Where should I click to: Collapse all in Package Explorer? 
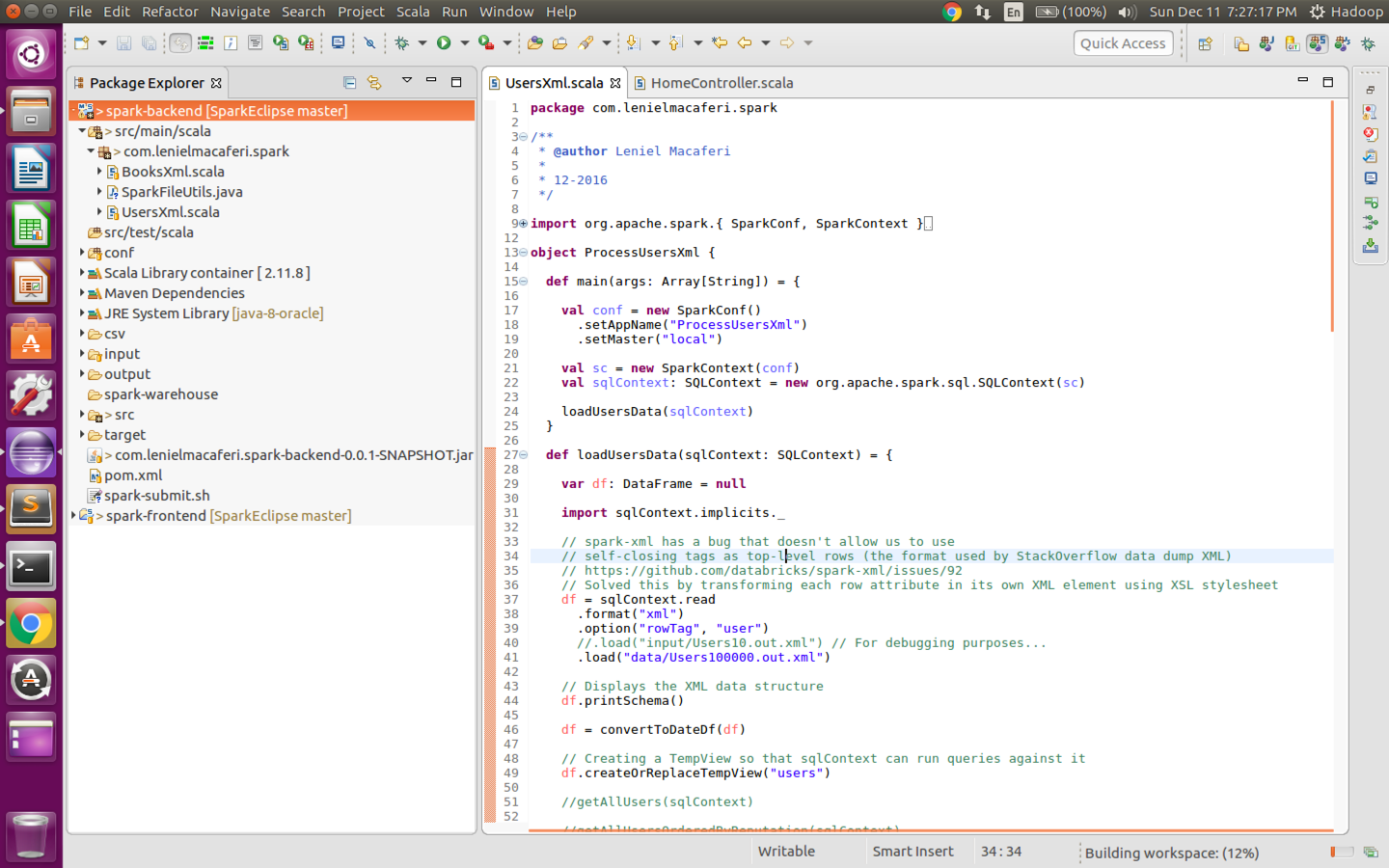349,83
